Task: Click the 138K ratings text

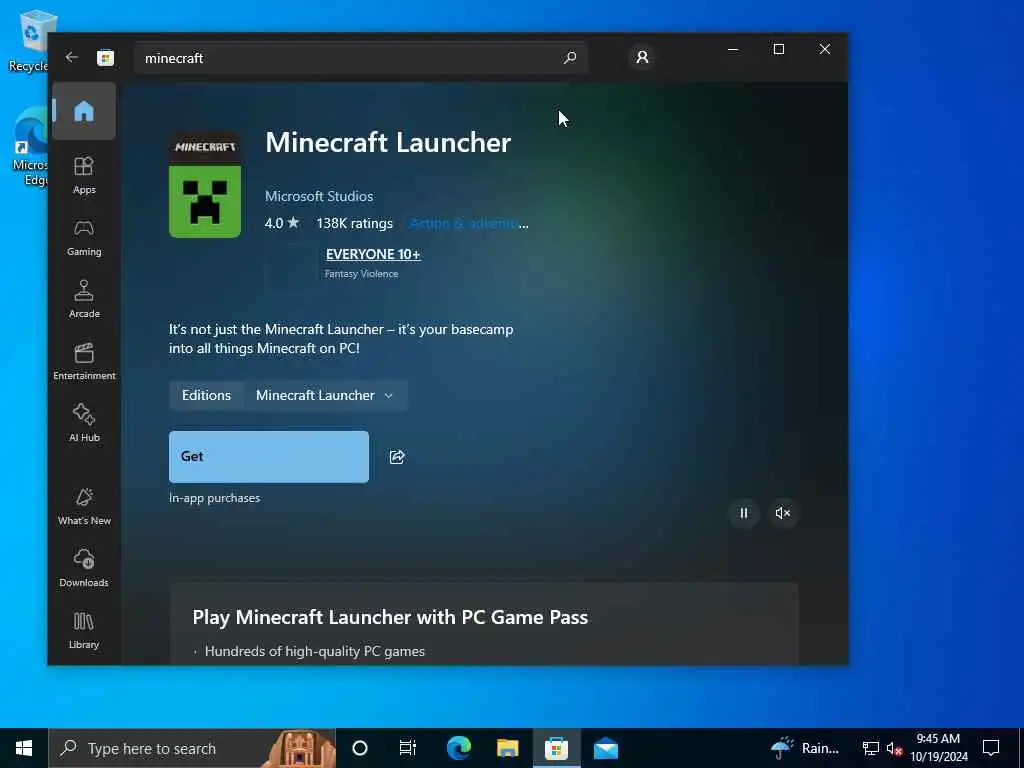Action: [x=355, y=223]
